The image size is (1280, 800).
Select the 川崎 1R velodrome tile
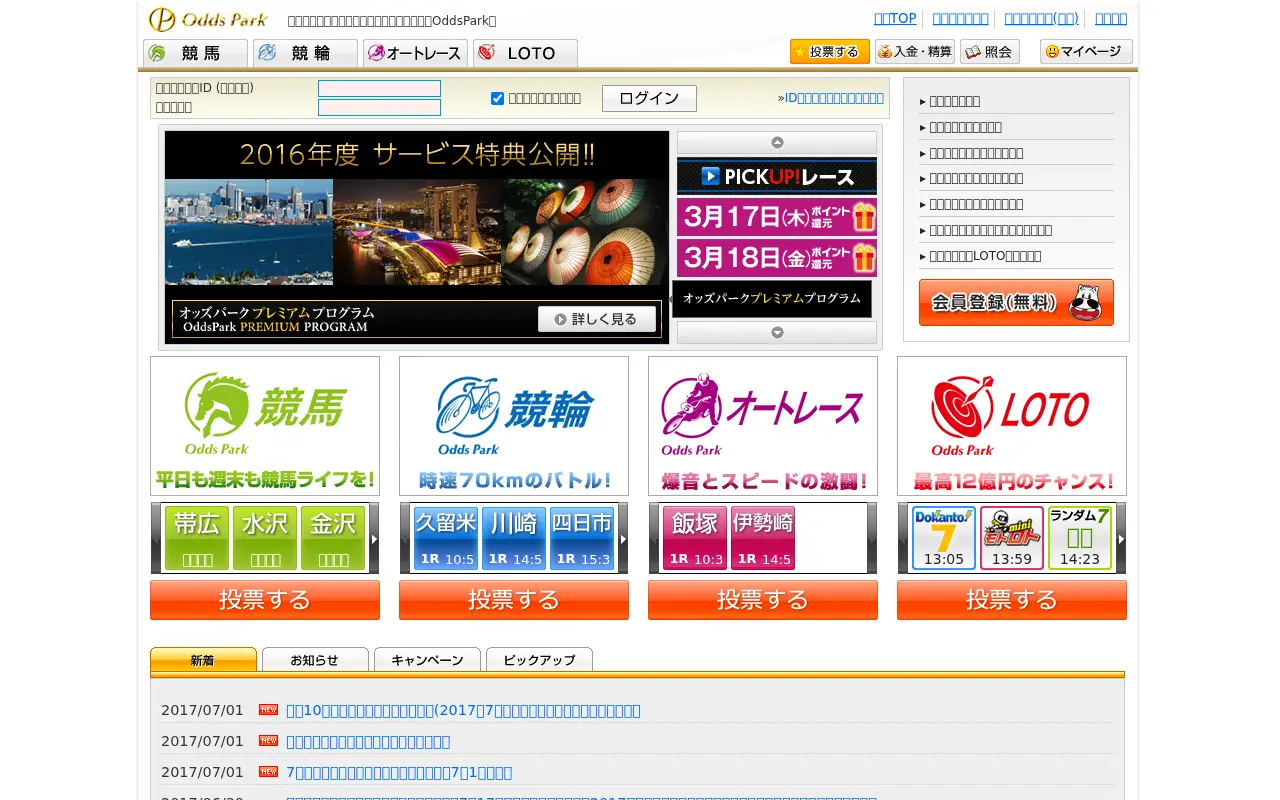[514, 538]
